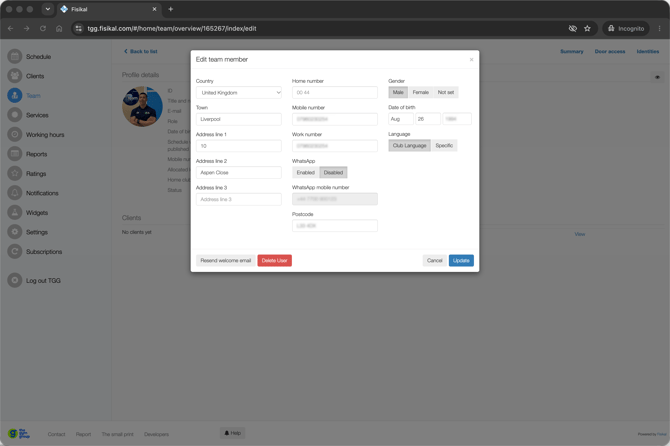Open the Notifications bell icon

[x=15, y=193]
